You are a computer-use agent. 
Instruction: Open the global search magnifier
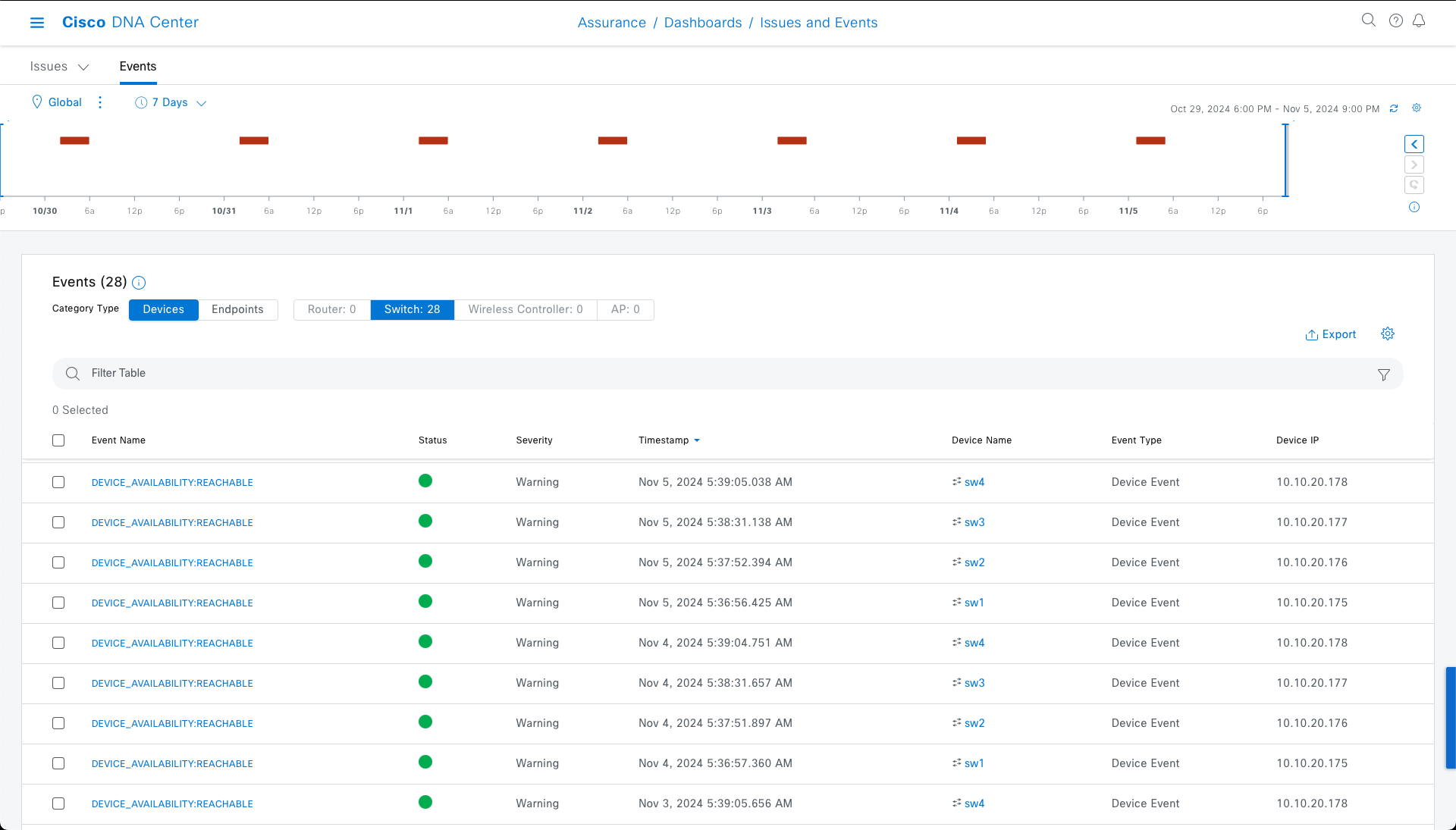[1369, 20]
